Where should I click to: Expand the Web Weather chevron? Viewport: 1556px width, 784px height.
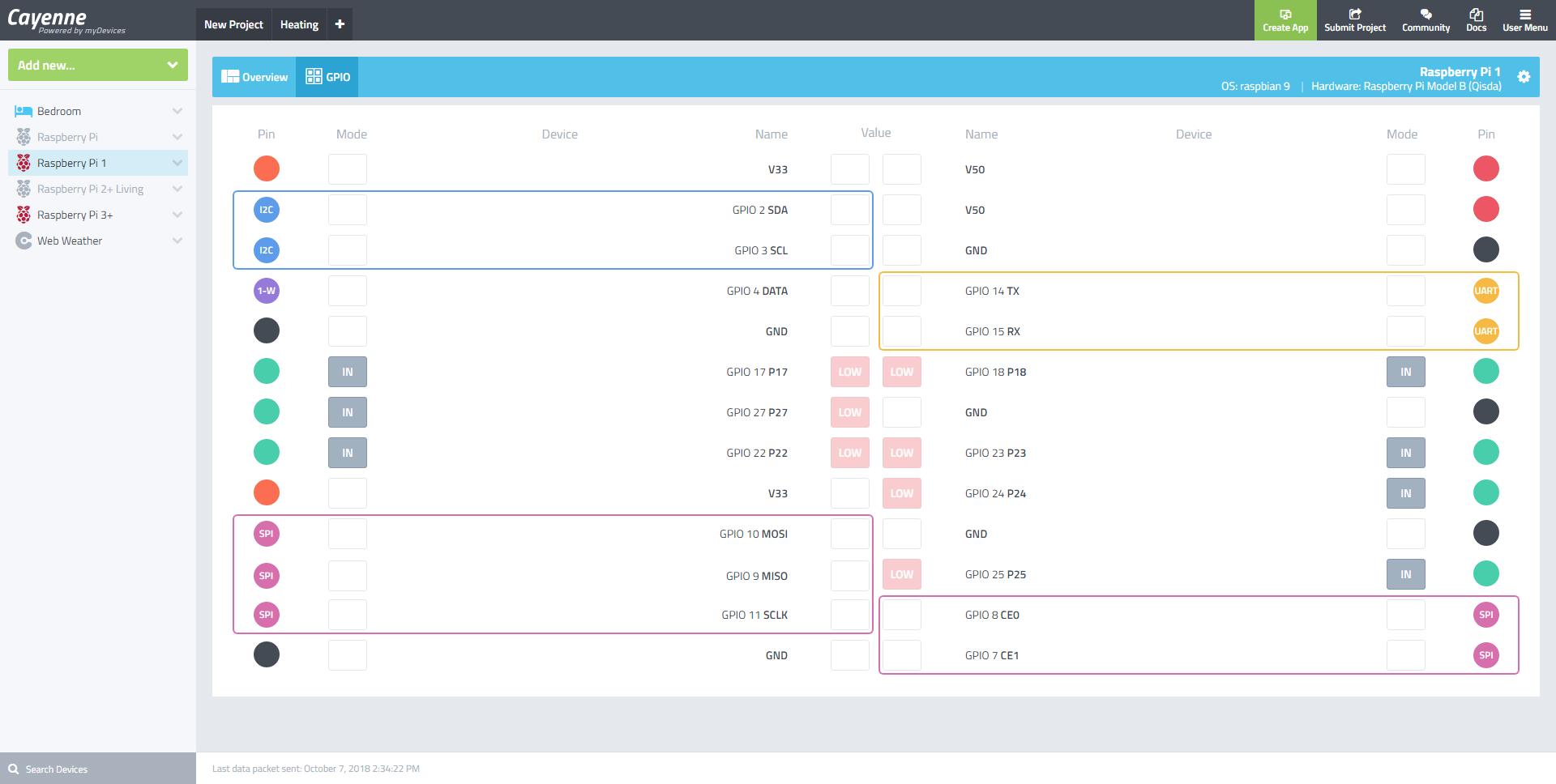coord(177,241)
